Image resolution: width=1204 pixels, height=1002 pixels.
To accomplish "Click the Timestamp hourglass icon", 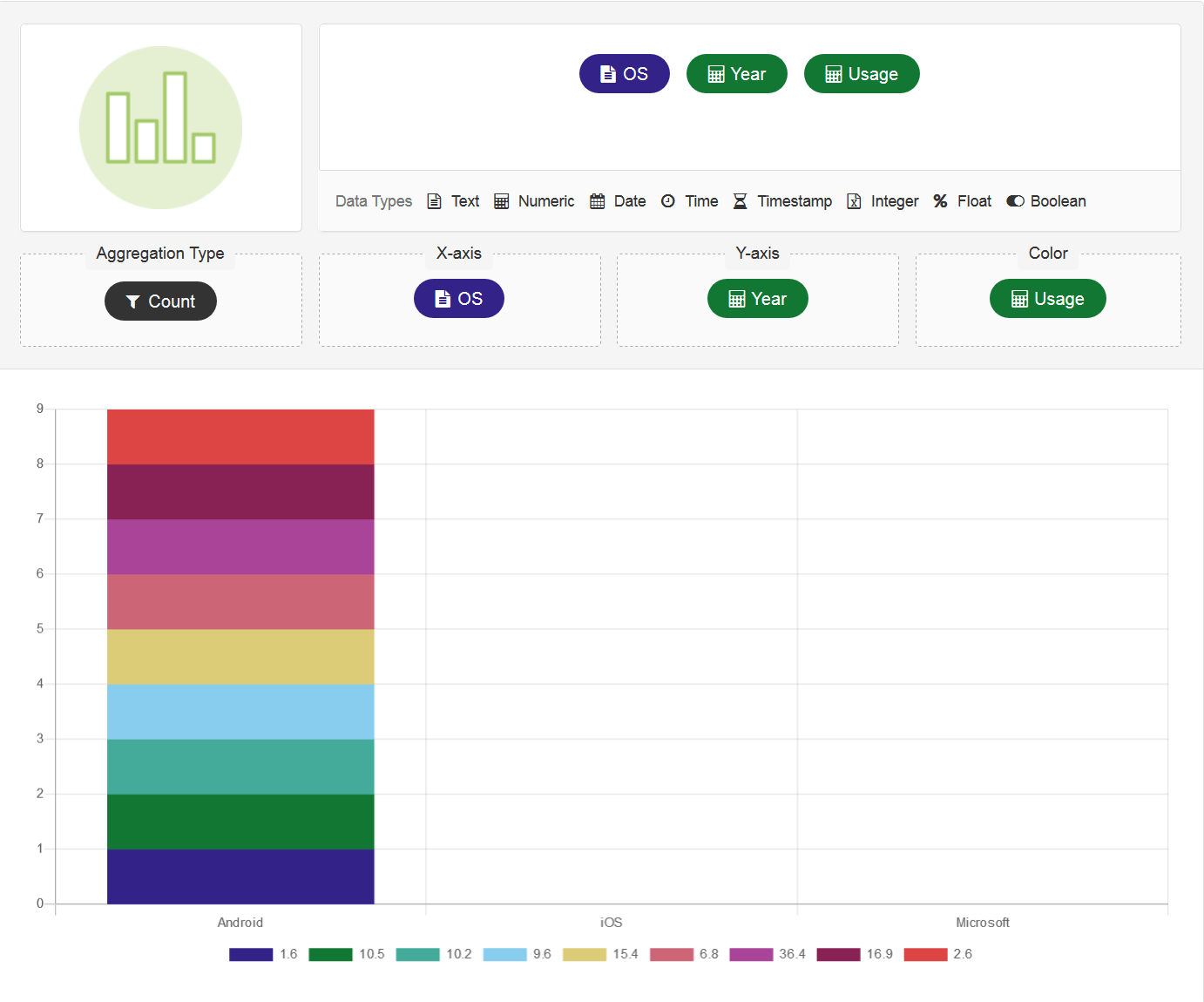I will [740, 201].
